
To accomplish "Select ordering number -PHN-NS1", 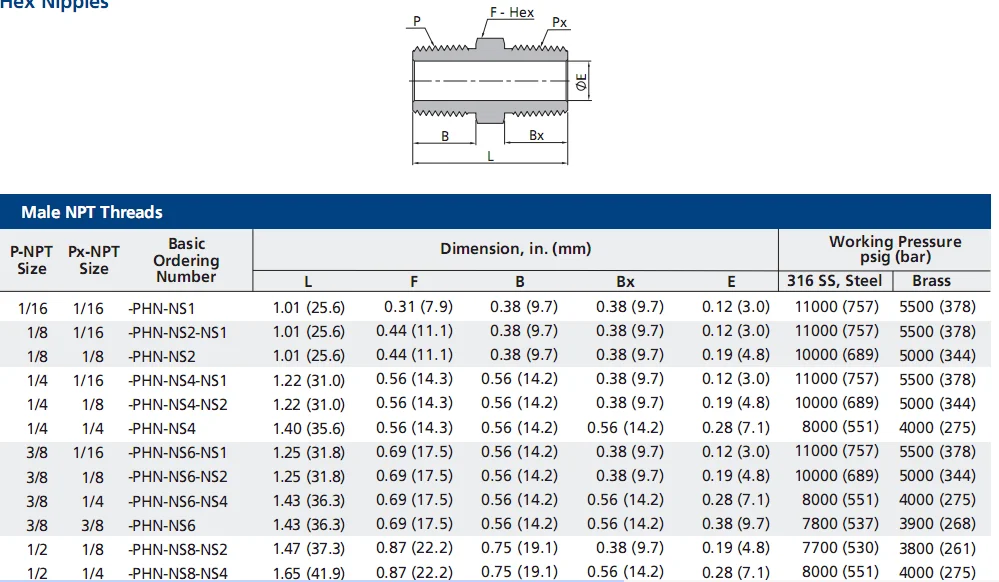I will click(161, 308).
